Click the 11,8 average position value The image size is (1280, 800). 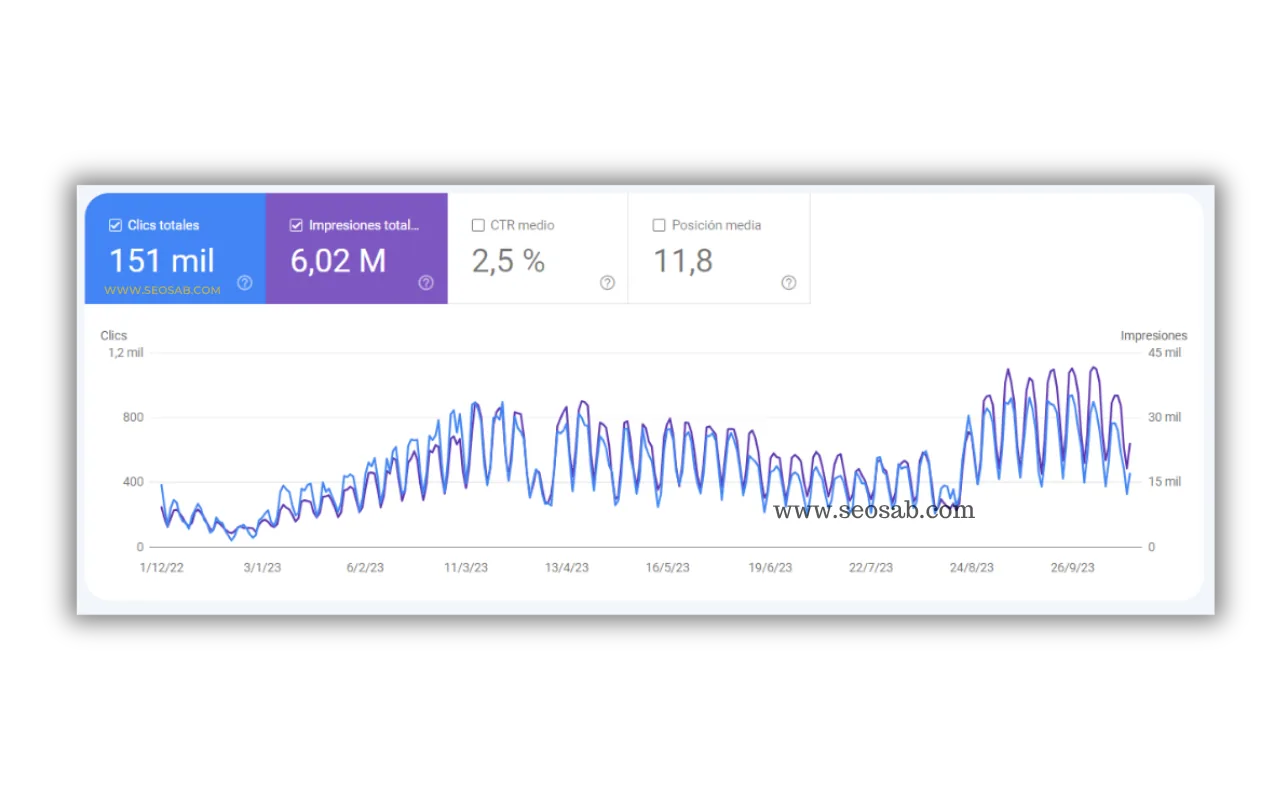pos(683,262)
